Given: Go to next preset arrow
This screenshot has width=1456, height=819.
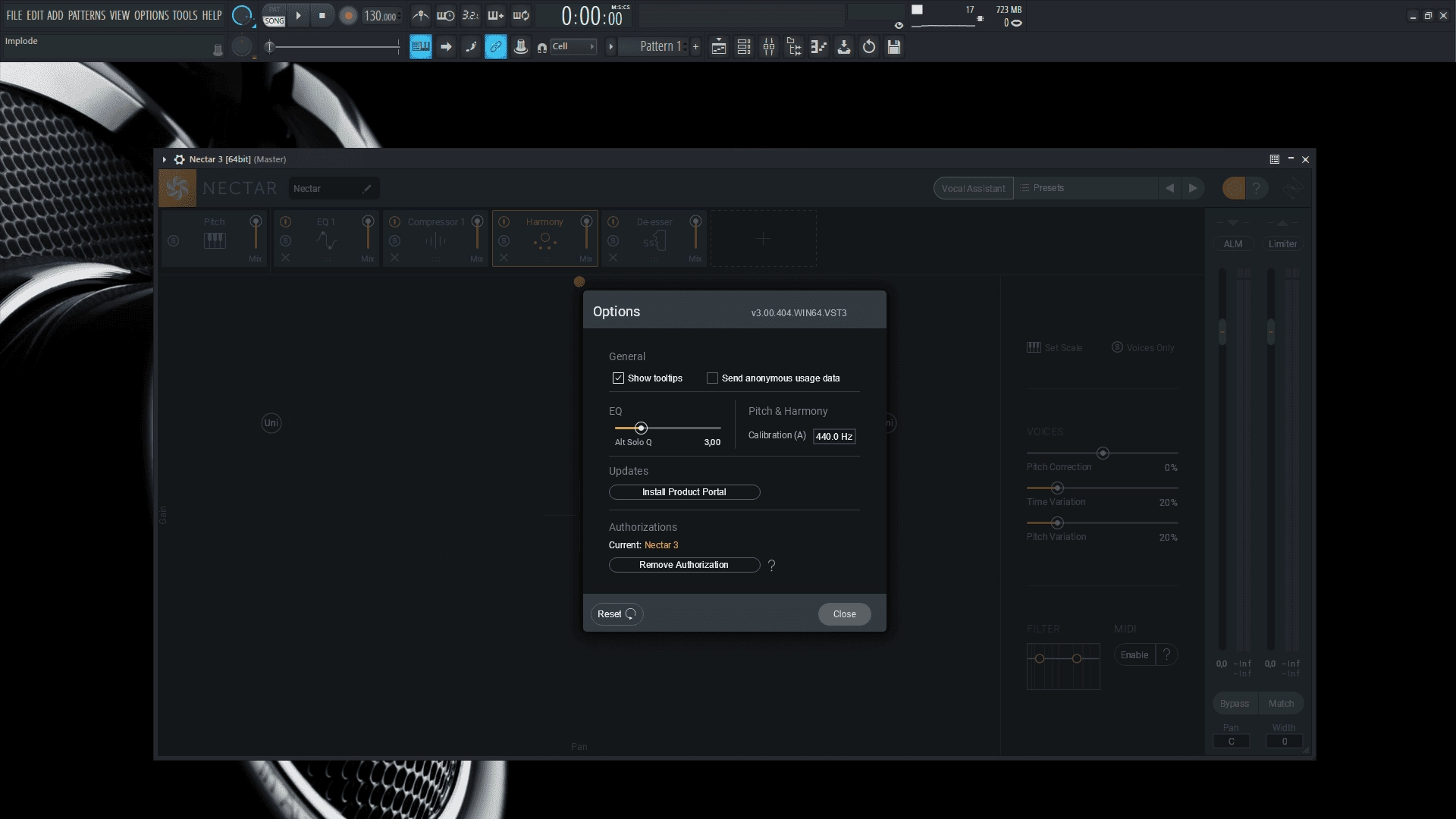Looking at the screenshot, I should tap(1193, 188).
